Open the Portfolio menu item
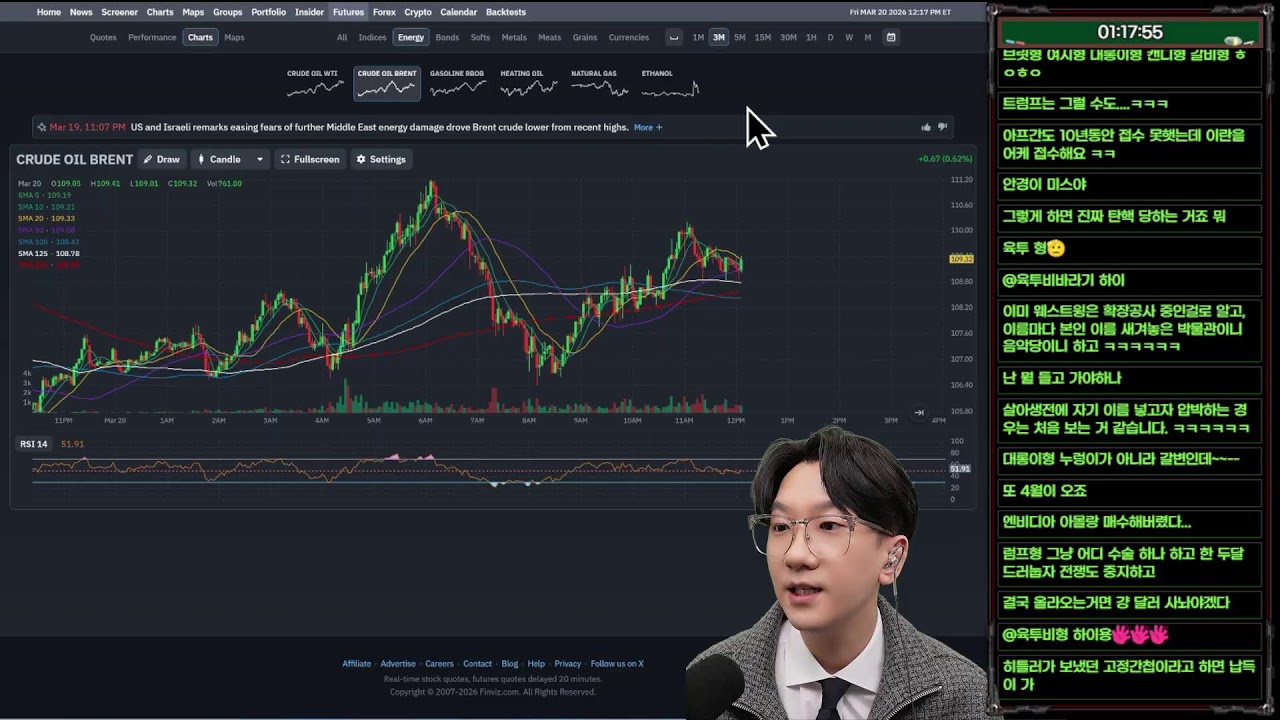The image size is (1280, 720). coord(268,12)
